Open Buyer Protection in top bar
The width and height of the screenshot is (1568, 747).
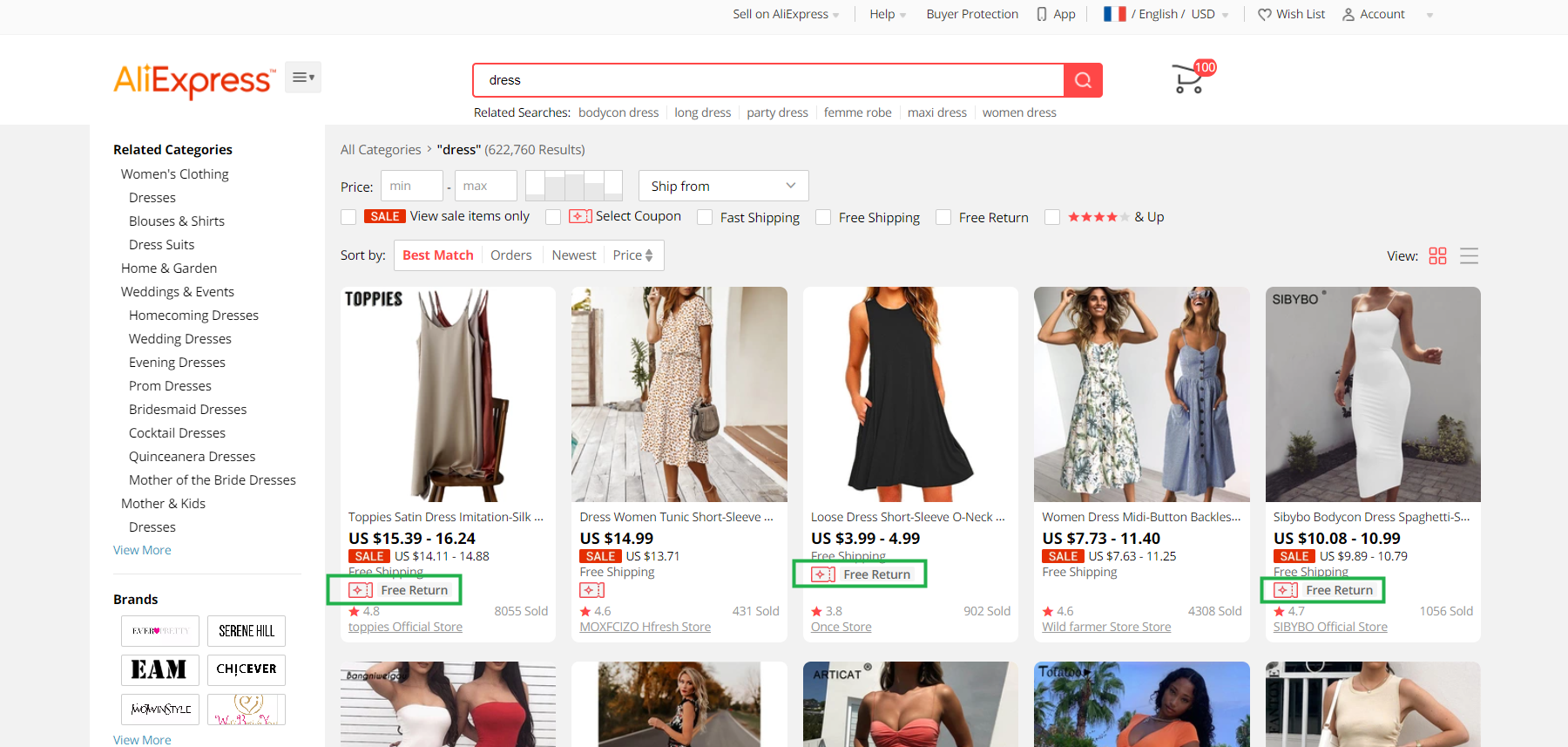click(972, 14)
